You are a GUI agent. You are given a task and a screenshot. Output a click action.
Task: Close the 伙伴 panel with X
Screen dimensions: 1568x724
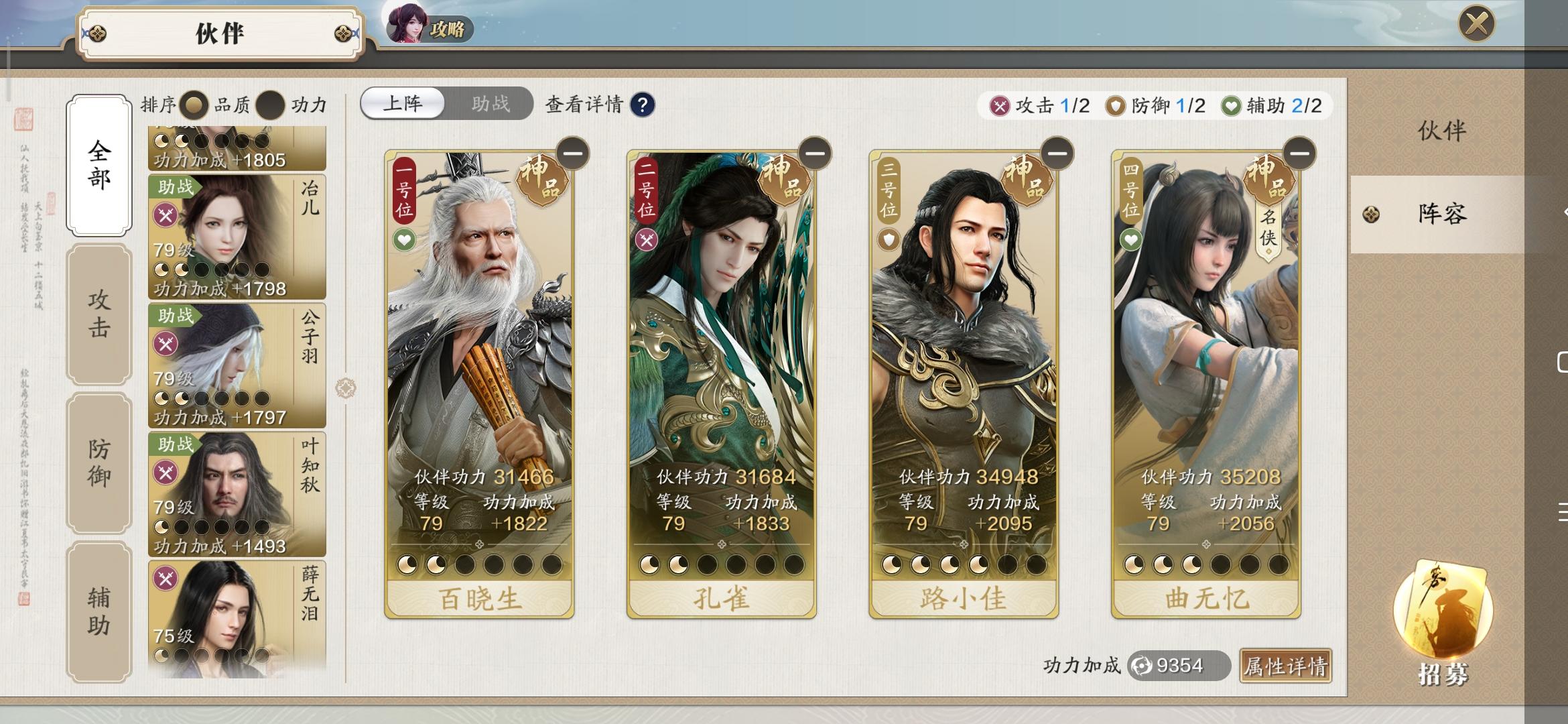tap(1477, 24)
